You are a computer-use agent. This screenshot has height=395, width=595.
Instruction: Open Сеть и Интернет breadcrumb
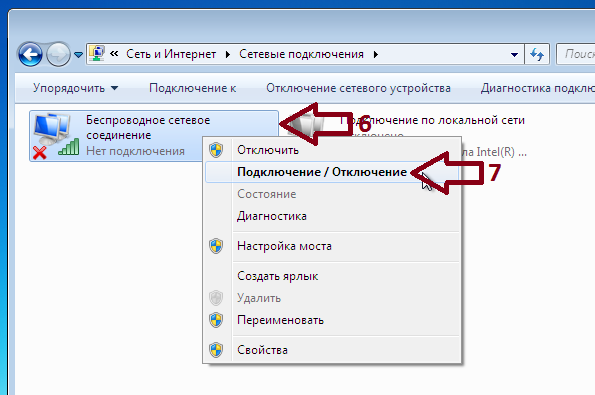171,54
